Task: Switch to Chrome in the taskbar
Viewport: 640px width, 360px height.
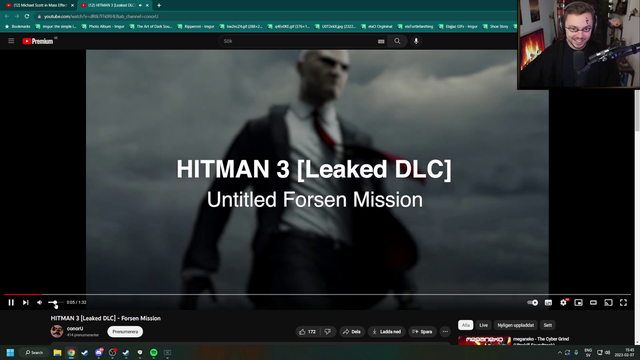Action: click(71, 352)
